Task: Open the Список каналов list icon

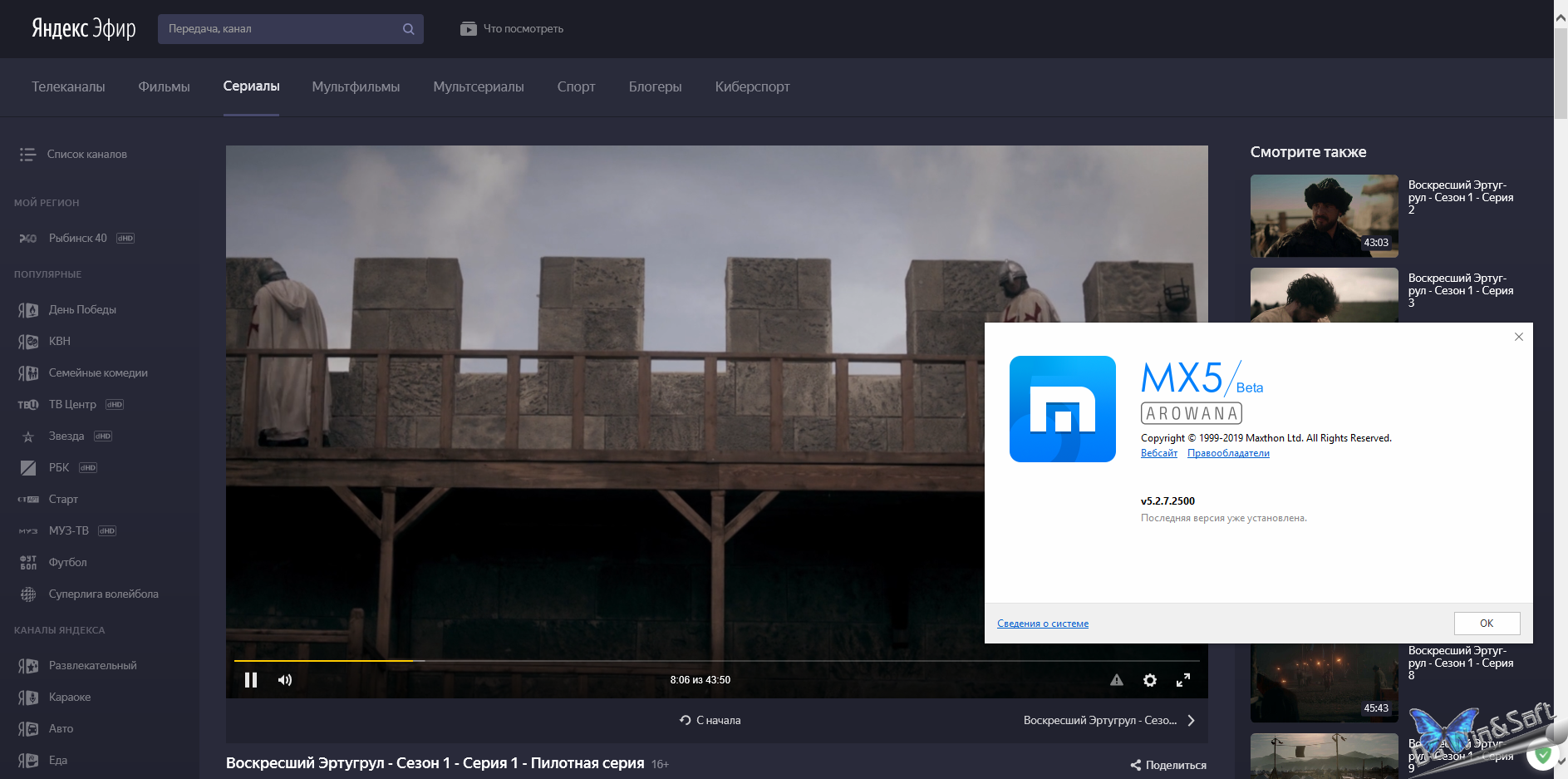Action: point(27,155)
